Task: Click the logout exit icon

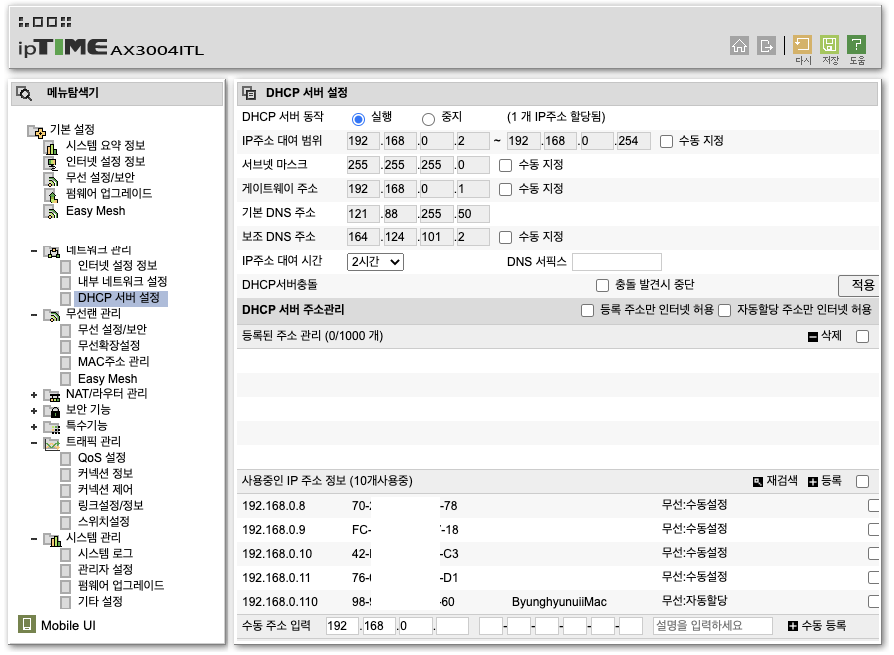Action: pos(766,45)
